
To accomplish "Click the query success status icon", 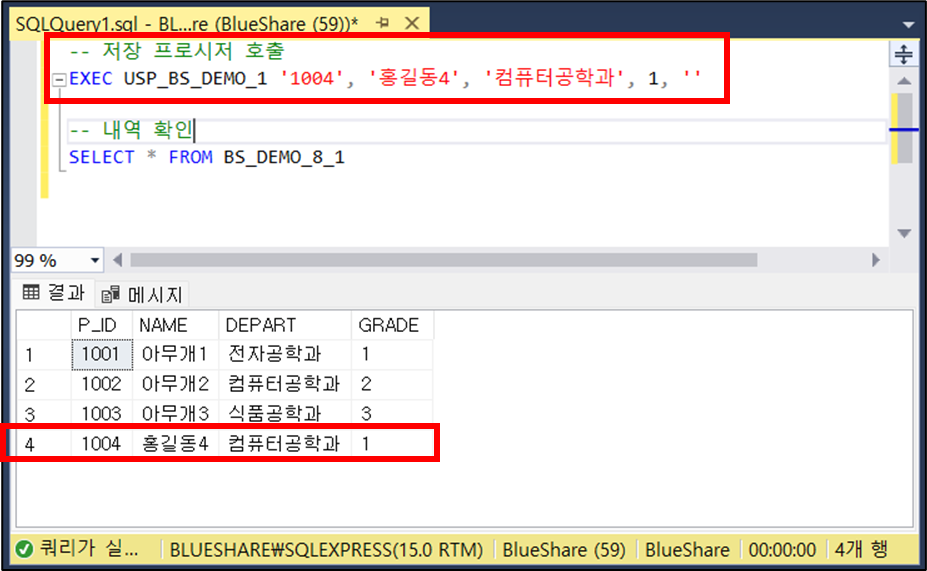I will pos(24,549).
